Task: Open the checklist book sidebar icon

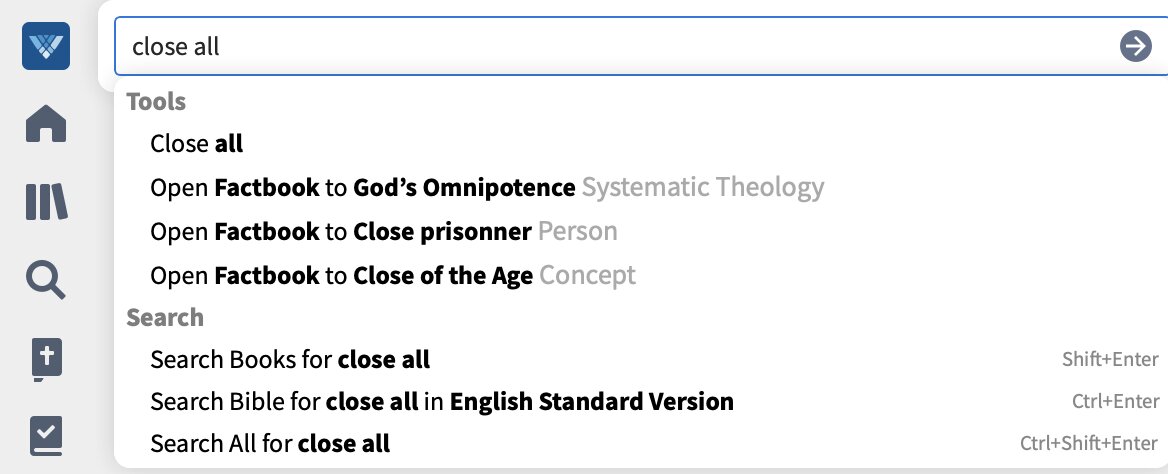Action: point(46,436)
